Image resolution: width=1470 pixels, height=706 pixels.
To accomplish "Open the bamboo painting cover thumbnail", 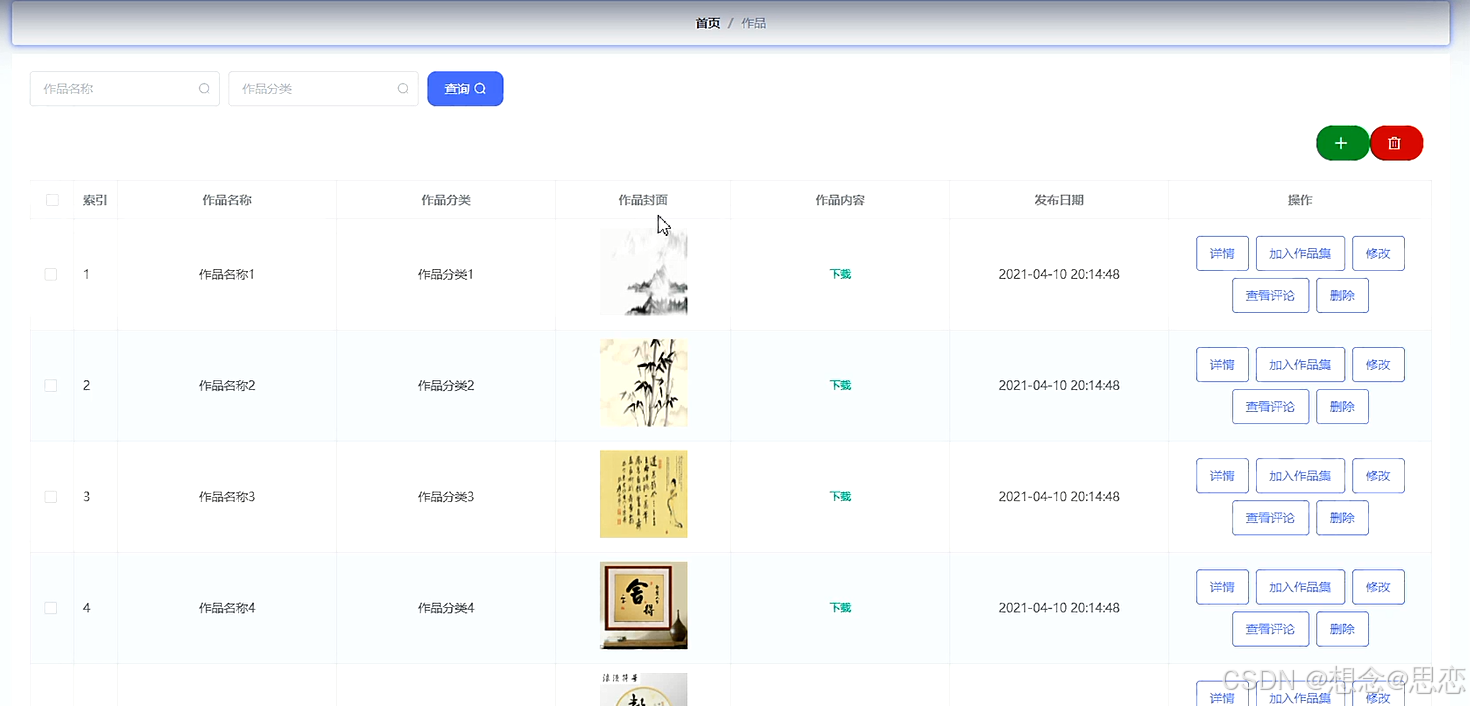I will 643,383.
